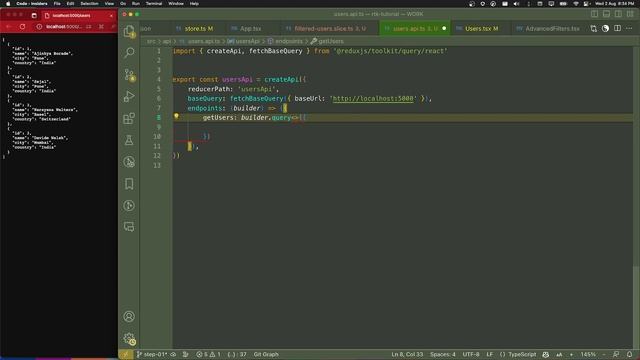
Task: Close the localhost browser tab
Action: coord(111,16)
